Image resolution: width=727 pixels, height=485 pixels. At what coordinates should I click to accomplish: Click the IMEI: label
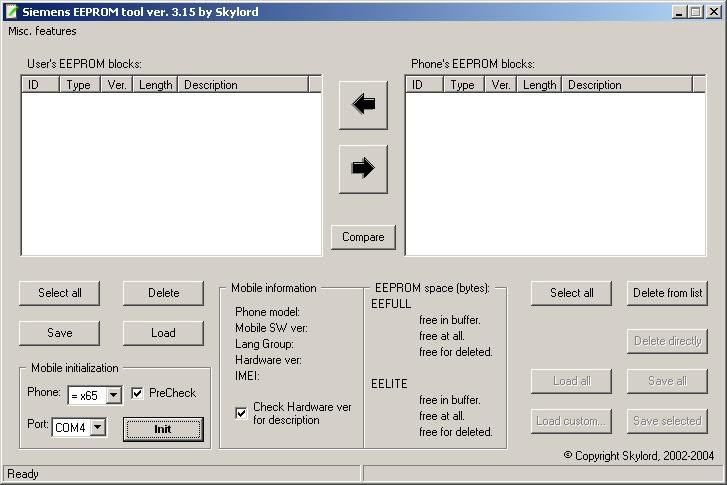(247, 376)
